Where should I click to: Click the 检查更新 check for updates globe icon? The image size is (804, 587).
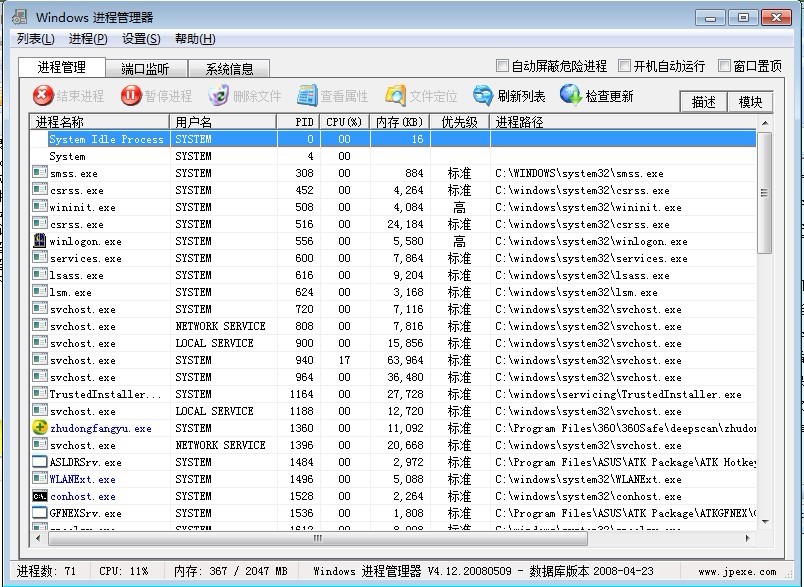click(571, 96)
